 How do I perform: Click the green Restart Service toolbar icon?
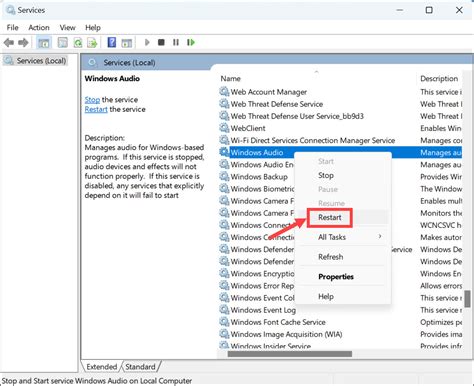(x=191, y=42)
